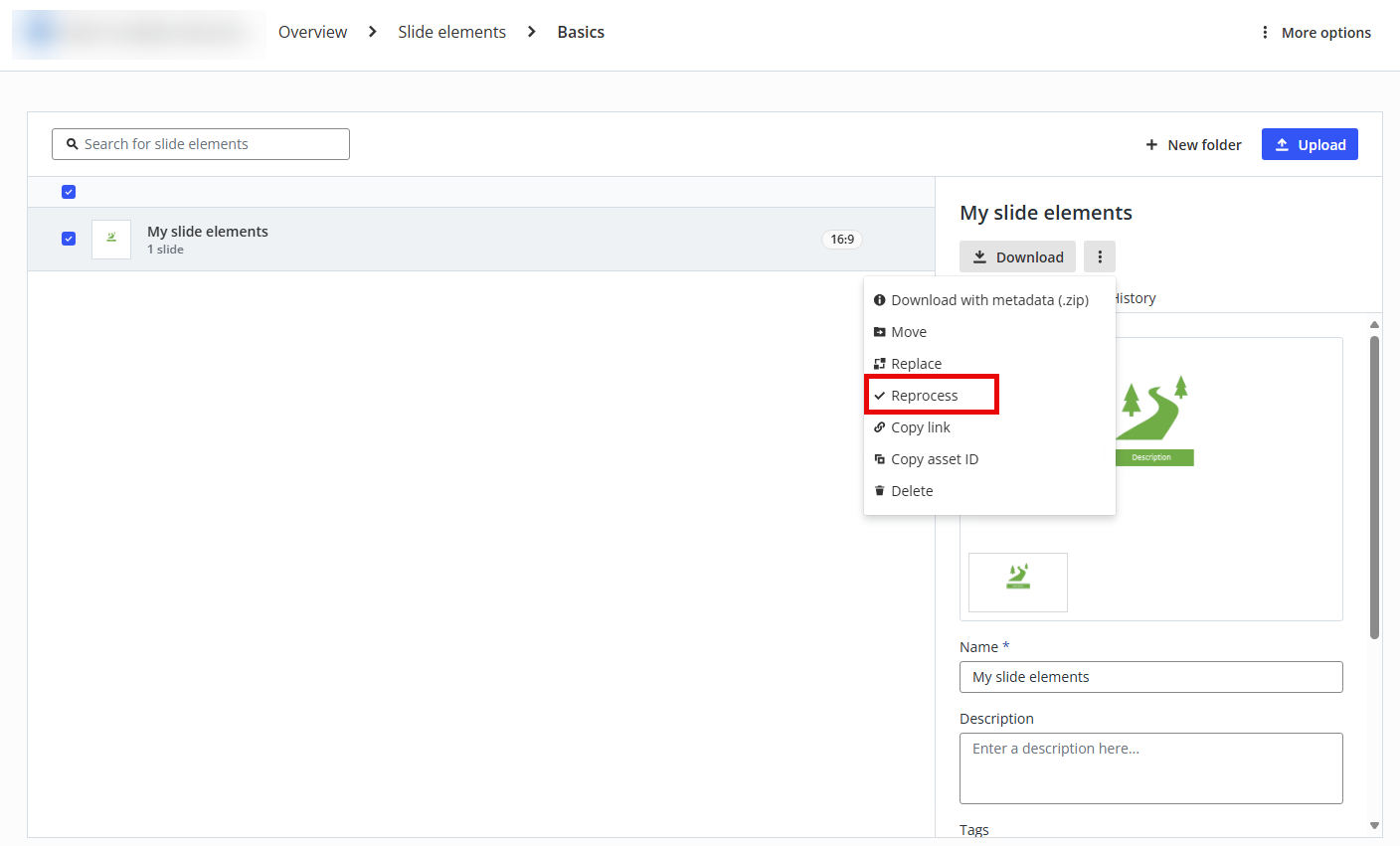Click the Basics breadcrumb
Image resolution: width=1400 pixels, height=846 pixels.
coord(581,32)
